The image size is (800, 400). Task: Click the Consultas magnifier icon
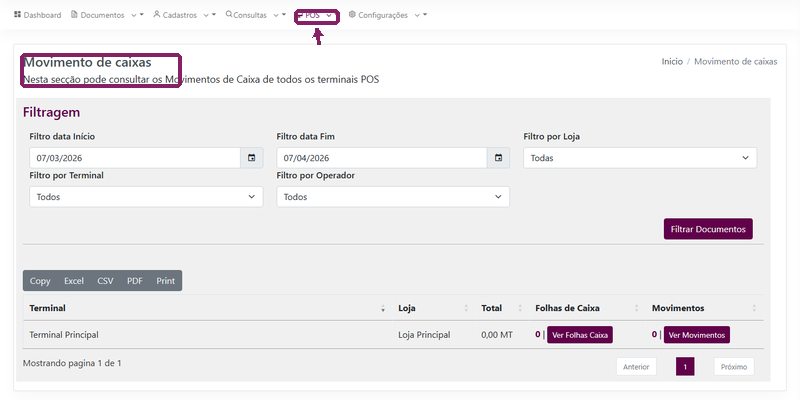(x=229, y=14)
